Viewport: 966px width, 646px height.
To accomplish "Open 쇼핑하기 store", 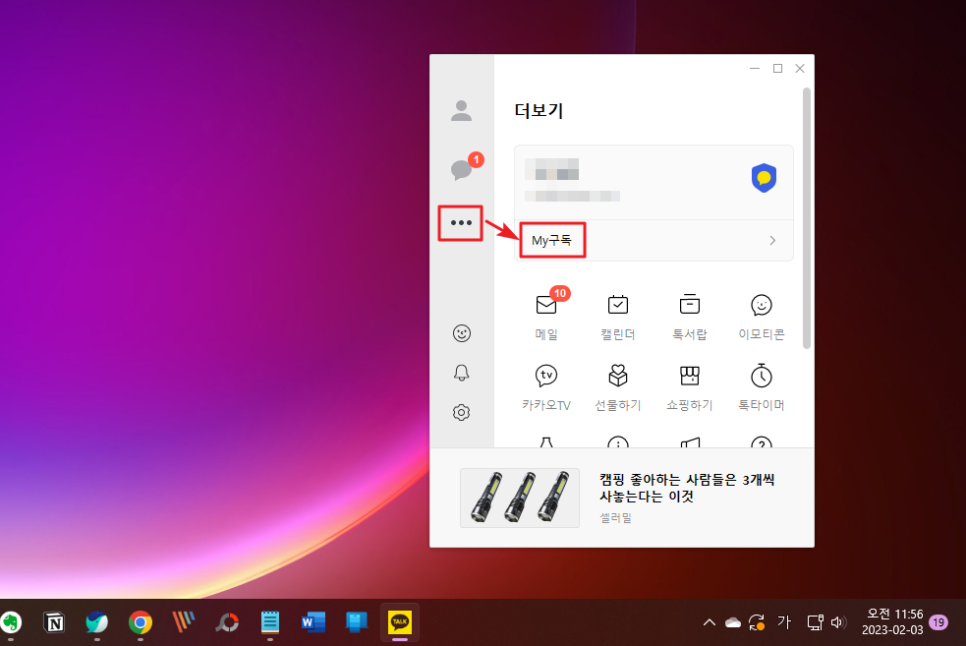I will [689, 388].
